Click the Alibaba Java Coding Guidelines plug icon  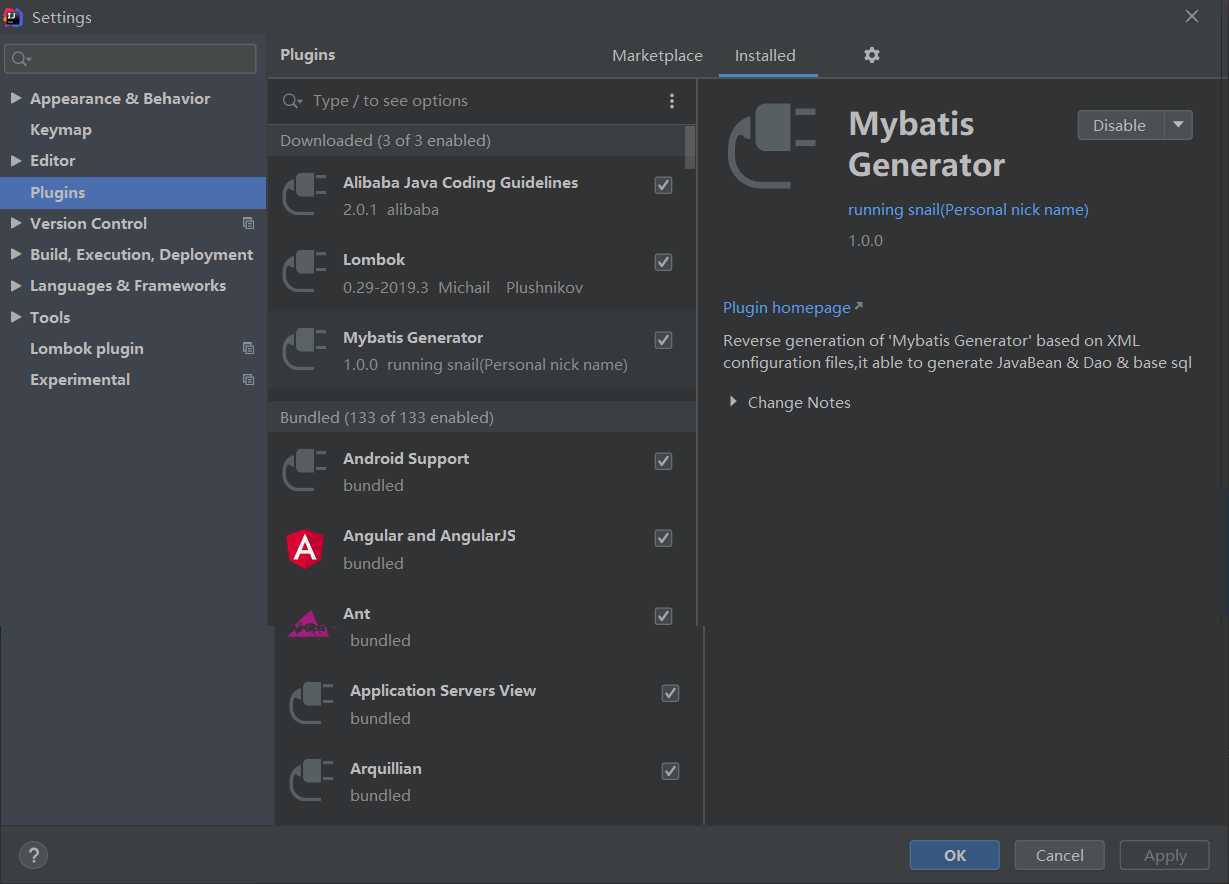[305, 195]
